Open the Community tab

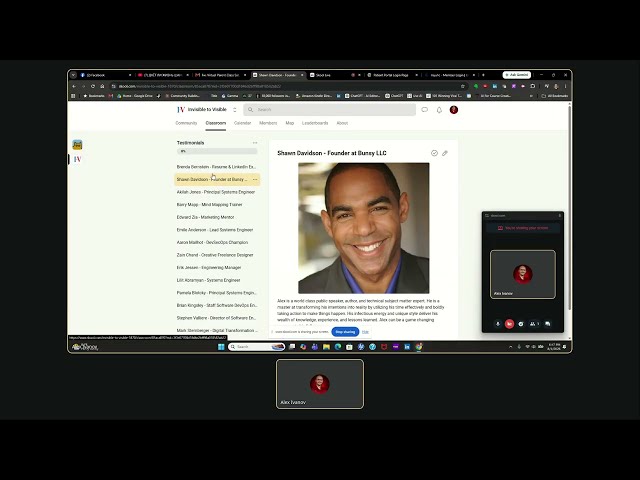pos(186,123)
